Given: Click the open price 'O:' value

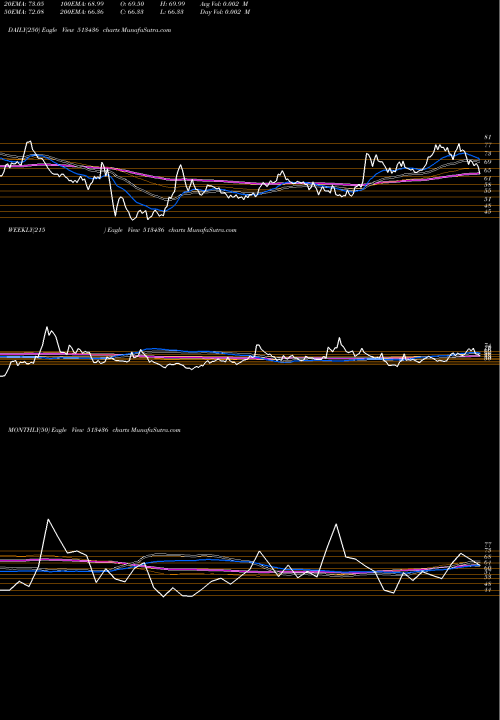Looking at the screenshot, I should [x=133, y=4].
